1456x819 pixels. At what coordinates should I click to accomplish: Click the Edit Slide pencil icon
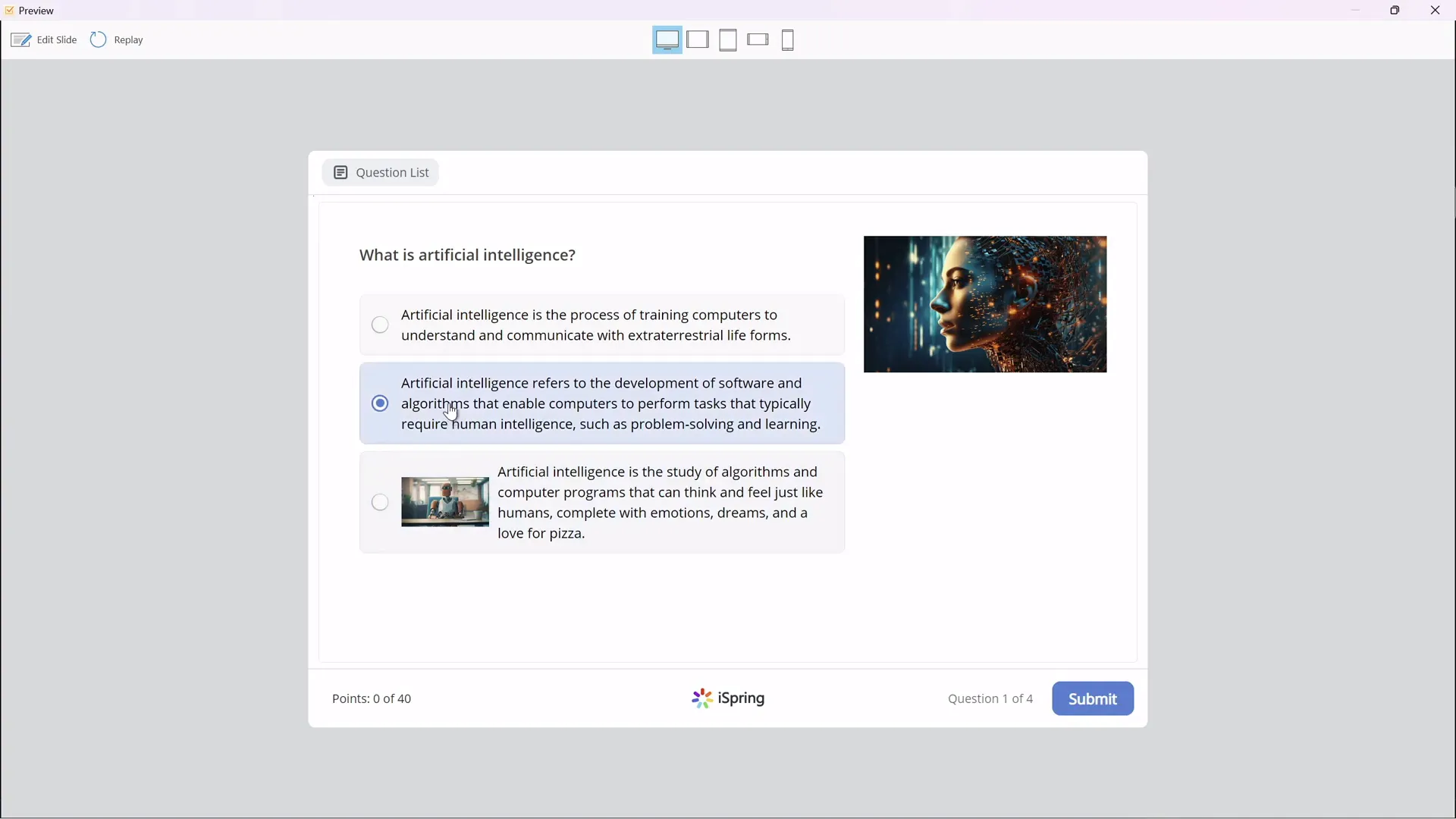pyautogui.click(x=21, y=39)
